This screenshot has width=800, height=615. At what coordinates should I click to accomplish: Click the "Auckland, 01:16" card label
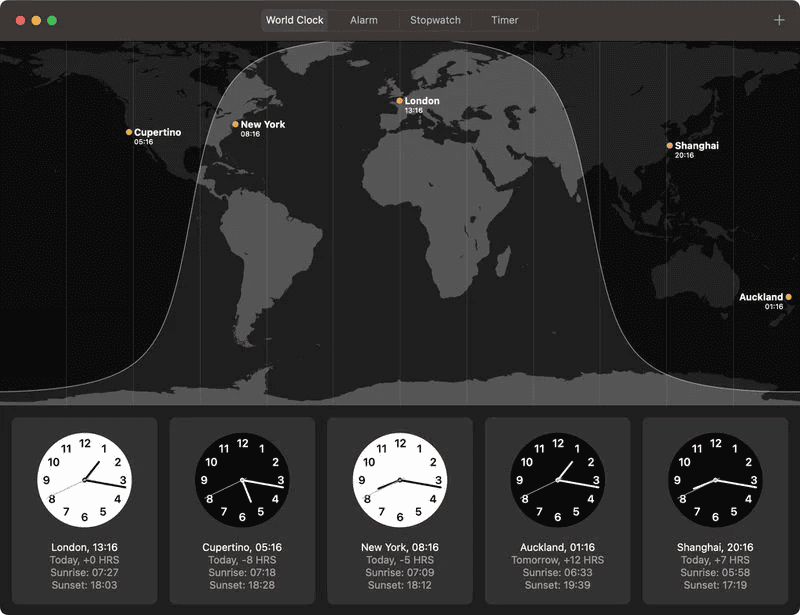(x=557, y=547)
